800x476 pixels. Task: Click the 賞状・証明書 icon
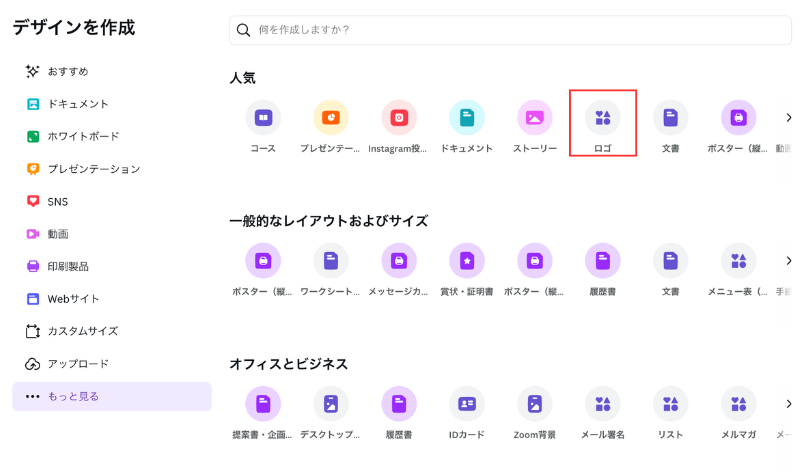coord(467,261)
